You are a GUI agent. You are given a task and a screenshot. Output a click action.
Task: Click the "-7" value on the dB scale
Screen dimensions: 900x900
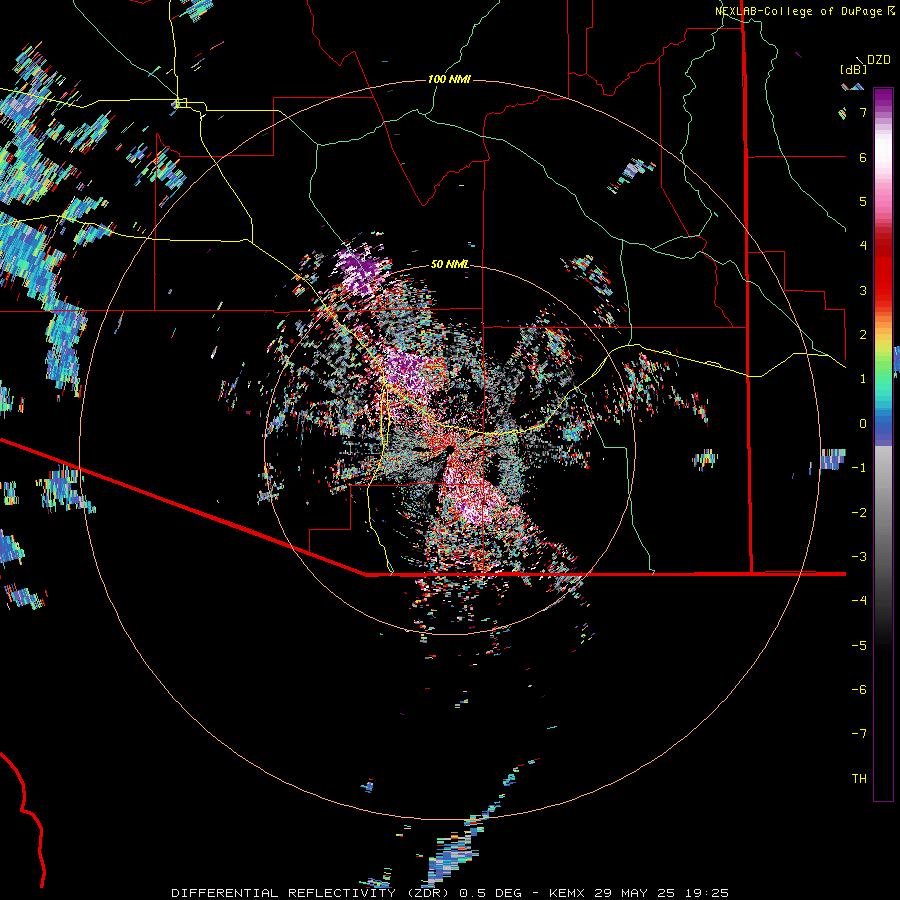tap(859, 734)
